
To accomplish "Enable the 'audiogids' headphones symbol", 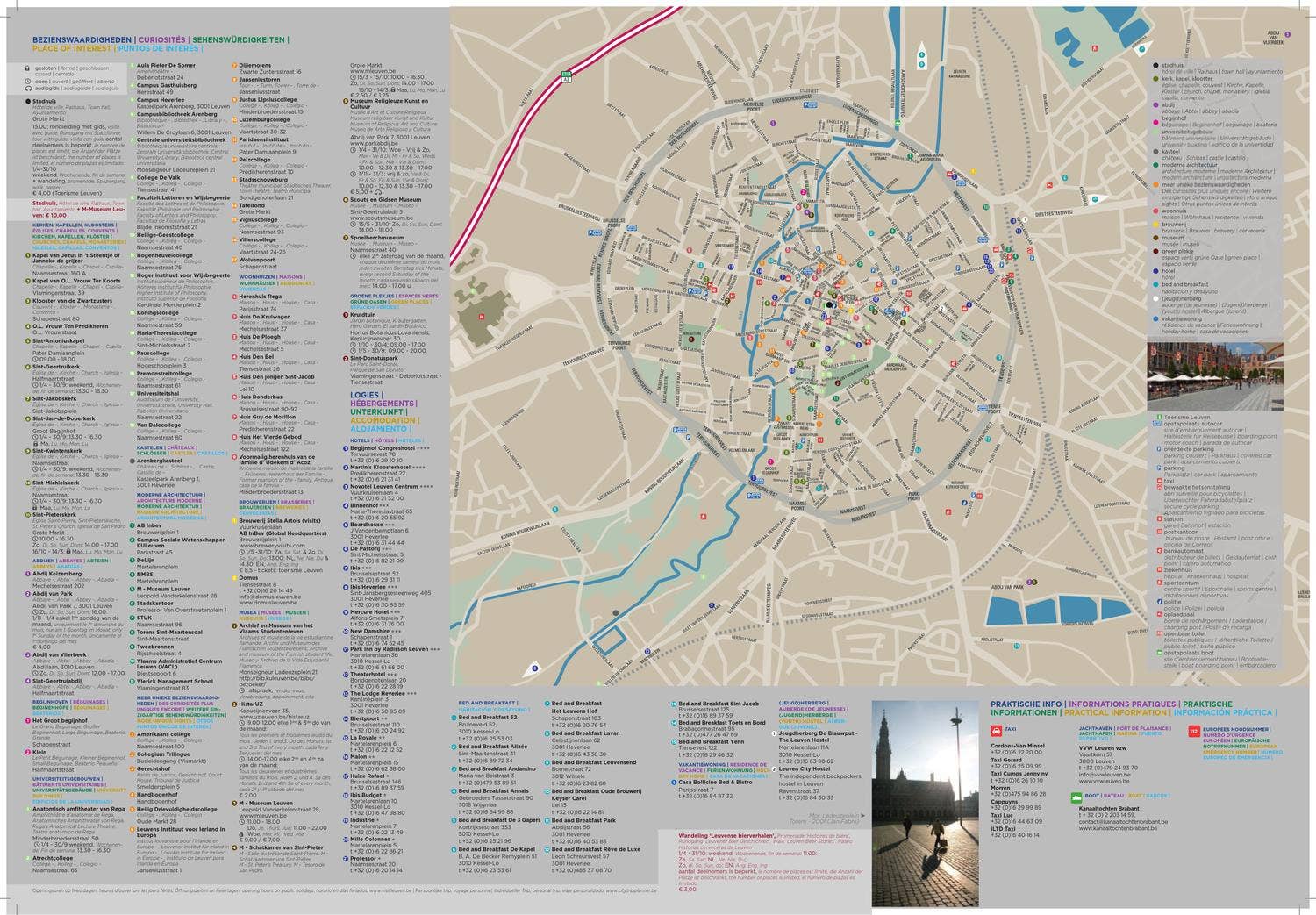I will tap(29, 88).
